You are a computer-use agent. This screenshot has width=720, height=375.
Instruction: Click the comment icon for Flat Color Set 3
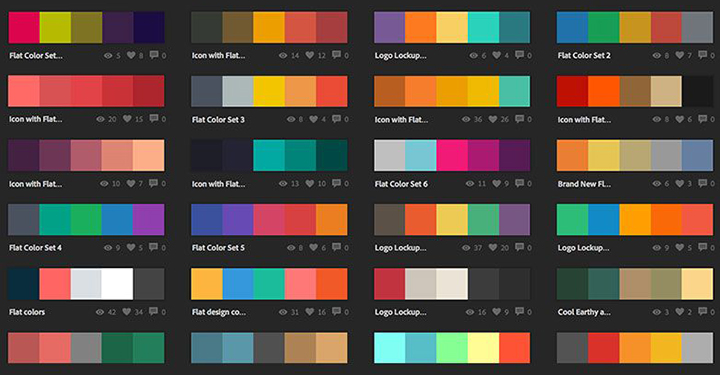(337, 119)
